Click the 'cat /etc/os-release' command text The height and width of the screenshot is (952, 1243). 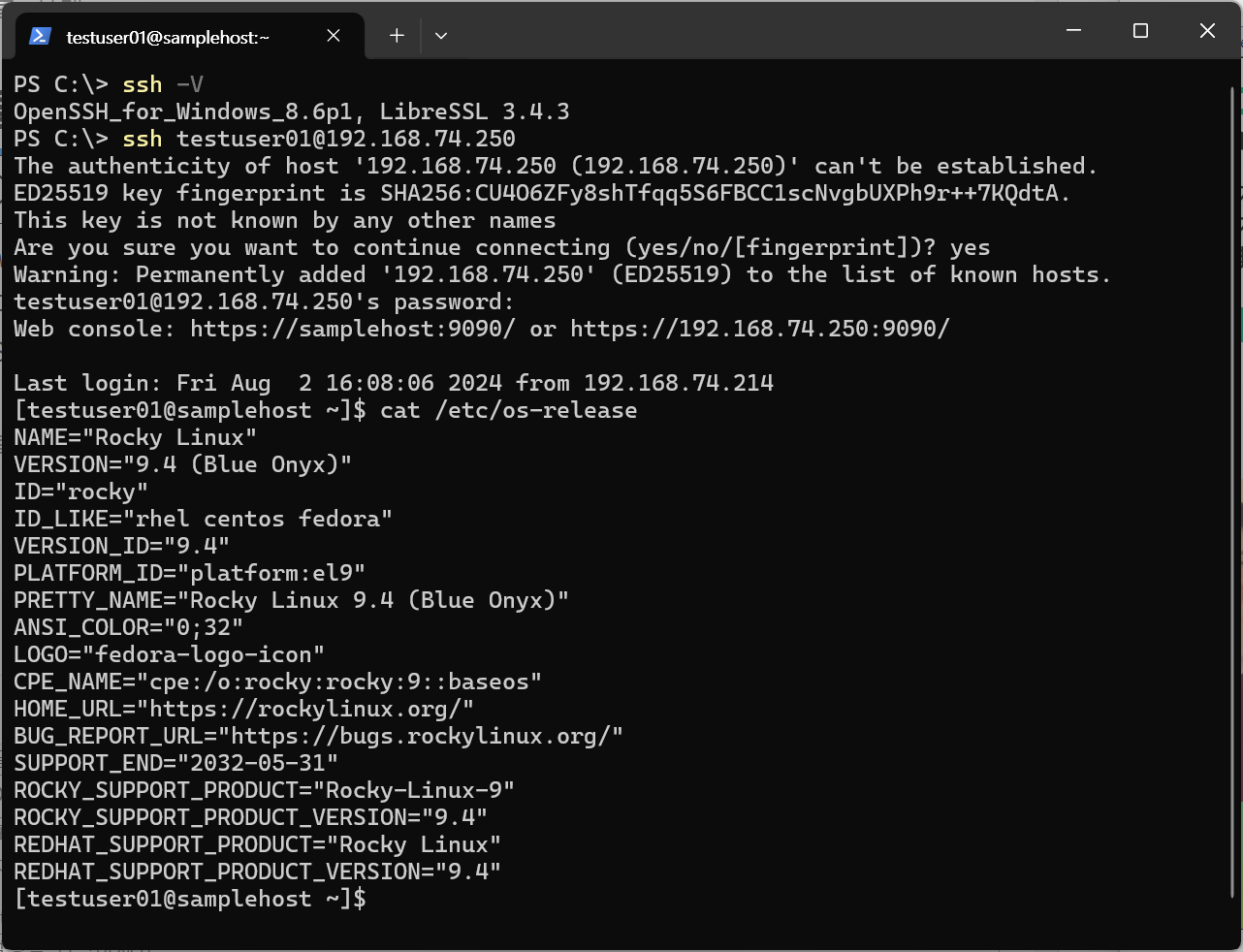tap(508, 410)
